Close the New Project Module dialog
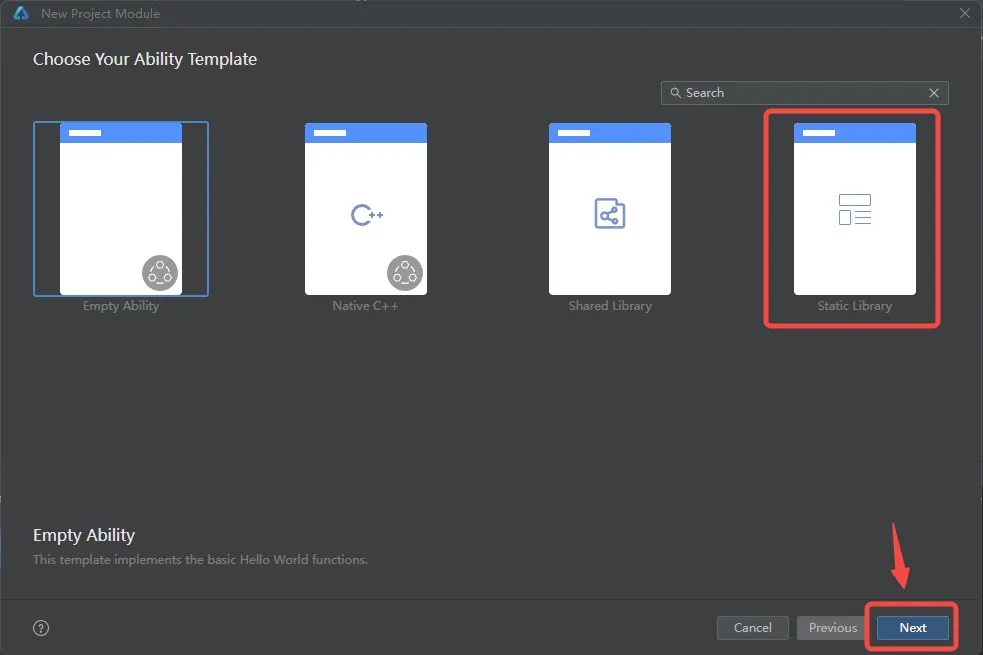Screen dimensions: 983x655 964,14
